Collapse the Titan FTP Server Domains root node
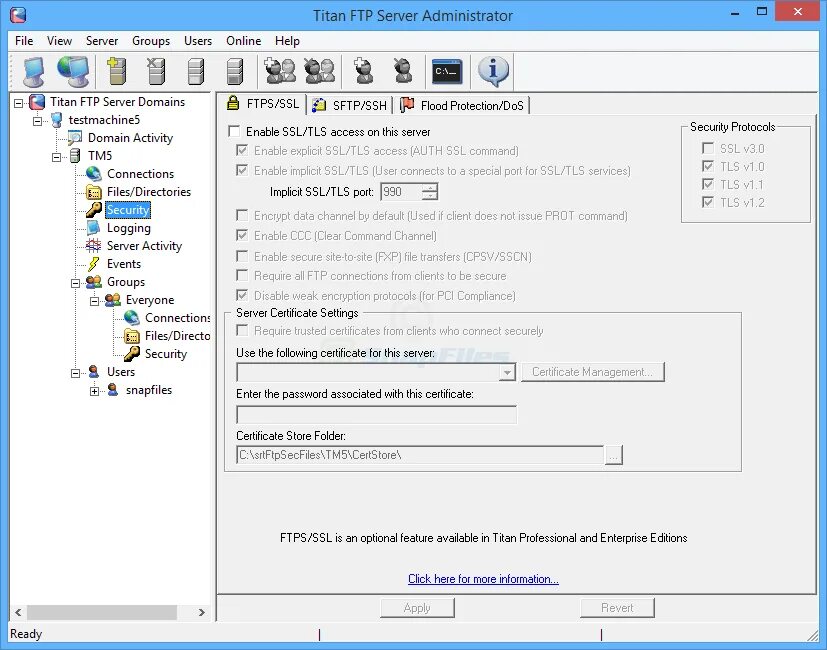 (18, 103)
